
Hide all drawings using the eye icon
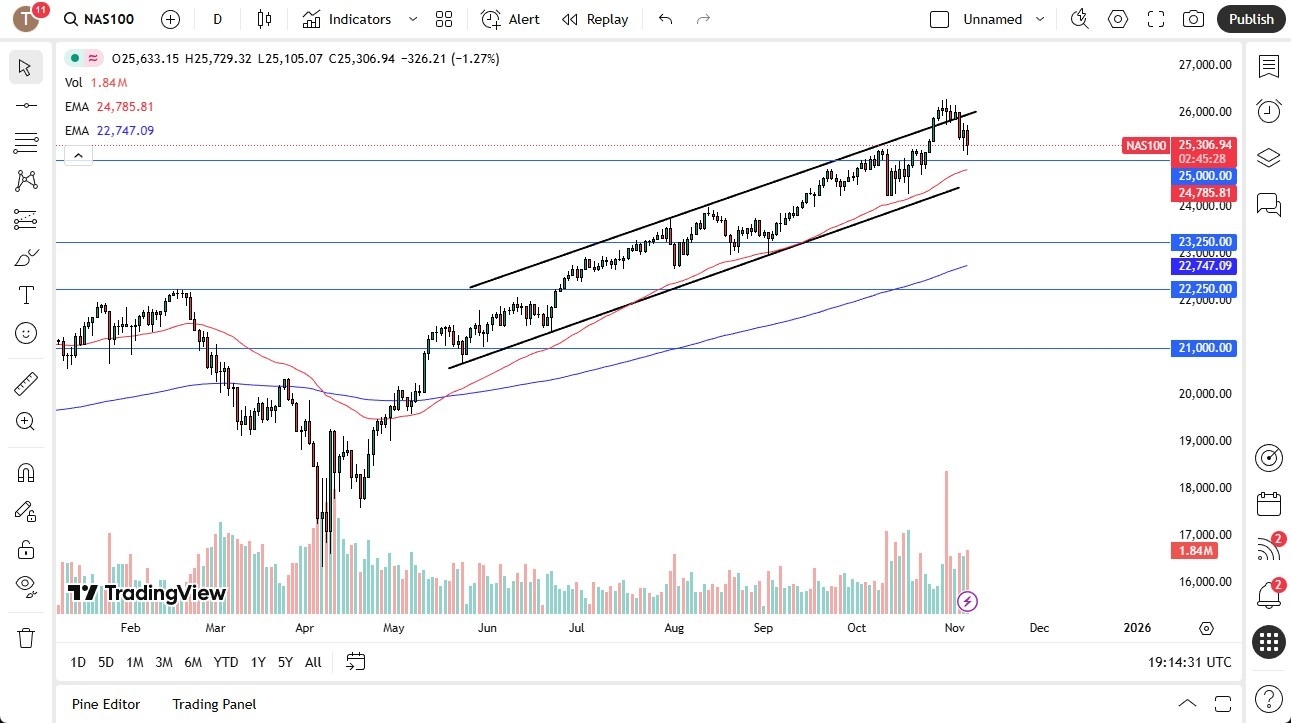pyautogui.click(x=26, y=586)
